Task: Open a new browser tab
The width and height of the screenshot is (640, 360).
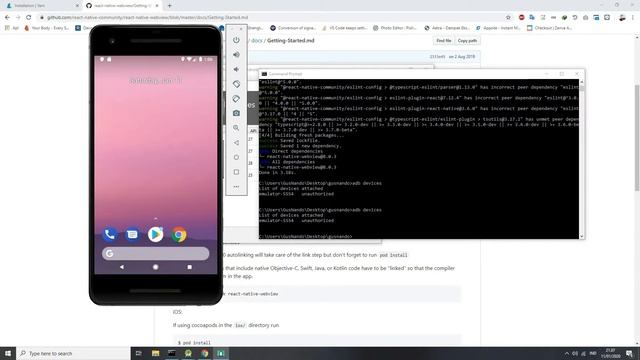Action: [x=169, y=6]
